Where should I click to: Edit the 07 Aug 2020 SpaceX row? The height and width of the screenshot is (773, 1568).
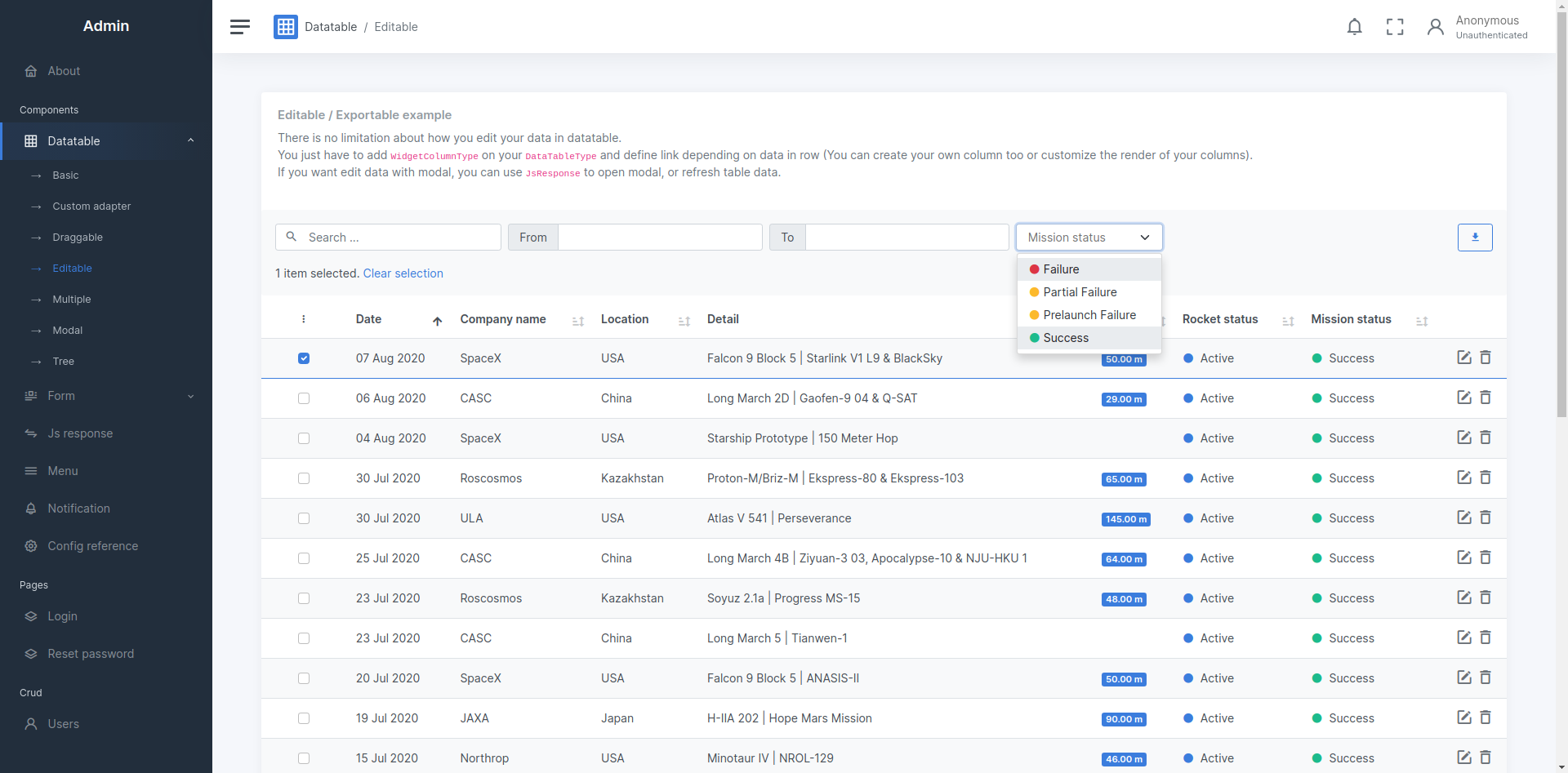[1464, 358]
